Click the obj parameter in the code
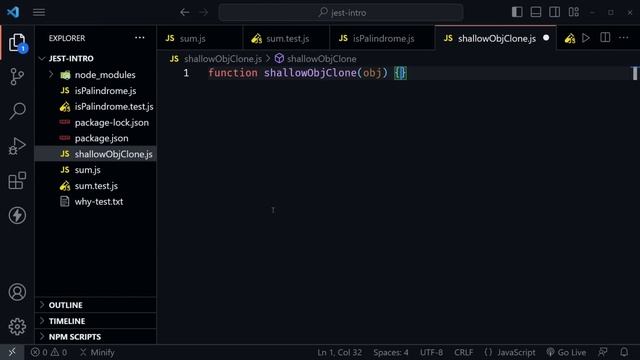This screenshot has width=640, height=360. 372,73
